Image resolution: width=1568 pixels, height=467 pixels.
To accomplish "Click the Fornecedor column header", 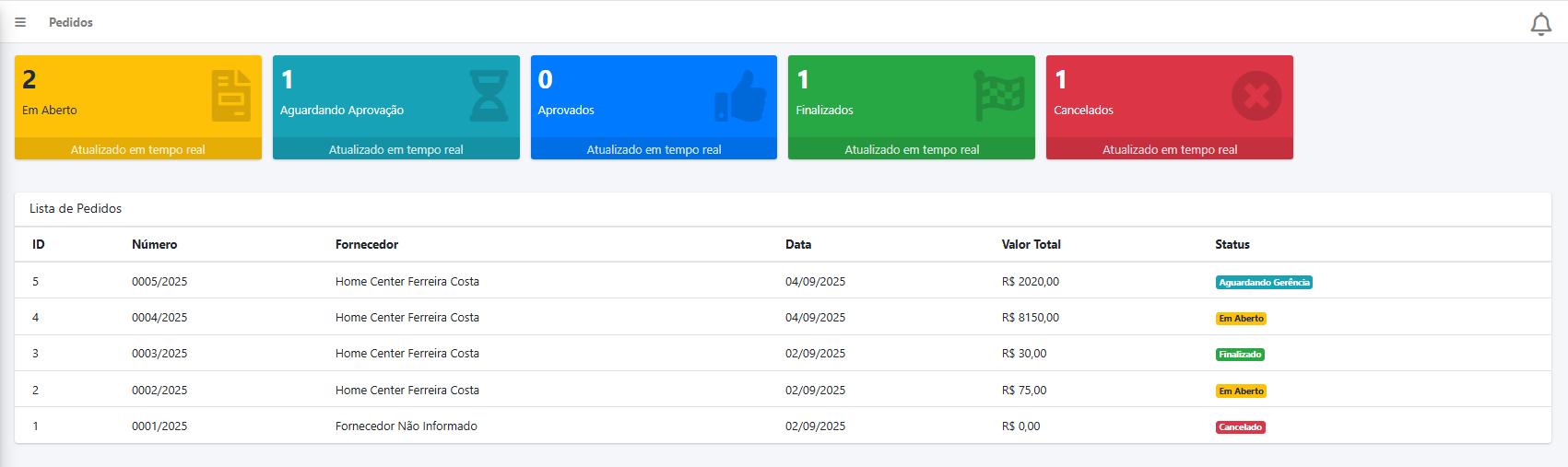I will (367, 244).
